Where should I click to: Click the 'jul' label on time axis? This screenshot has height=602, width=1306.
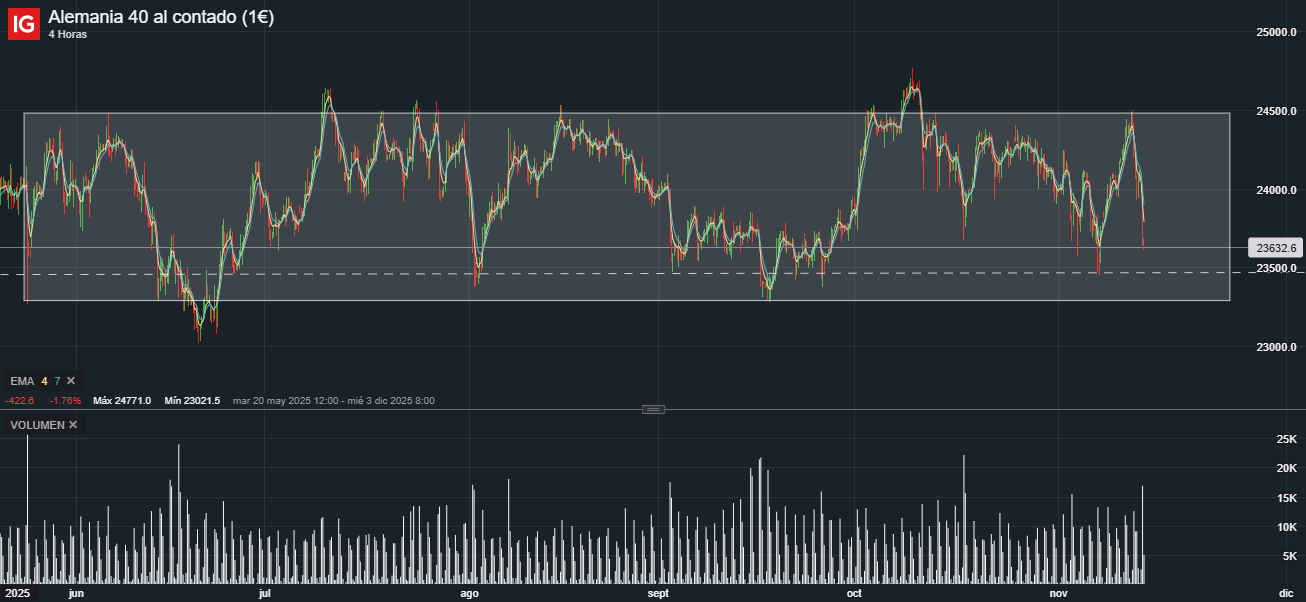[264, 594]
